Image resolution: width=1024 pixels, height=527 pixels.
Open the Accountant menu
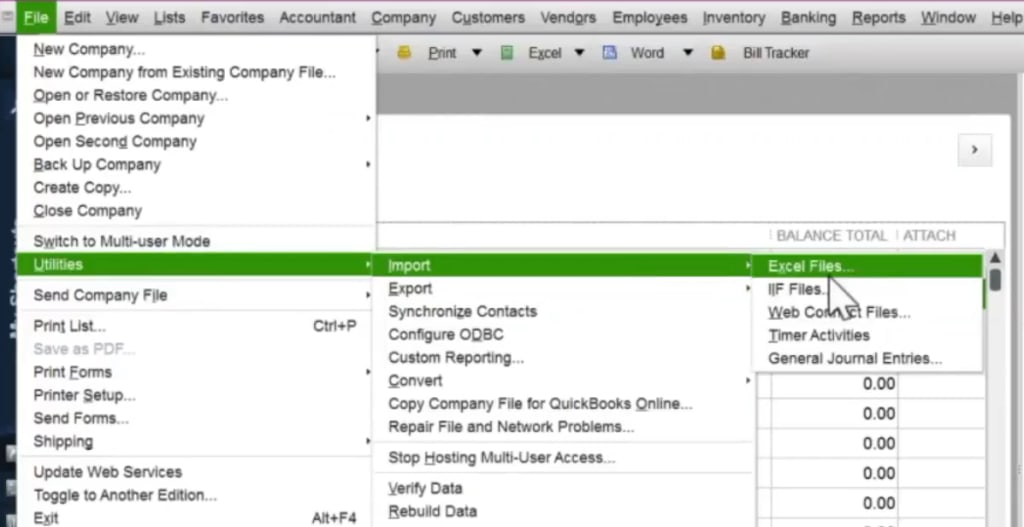(x=317, y=18)
